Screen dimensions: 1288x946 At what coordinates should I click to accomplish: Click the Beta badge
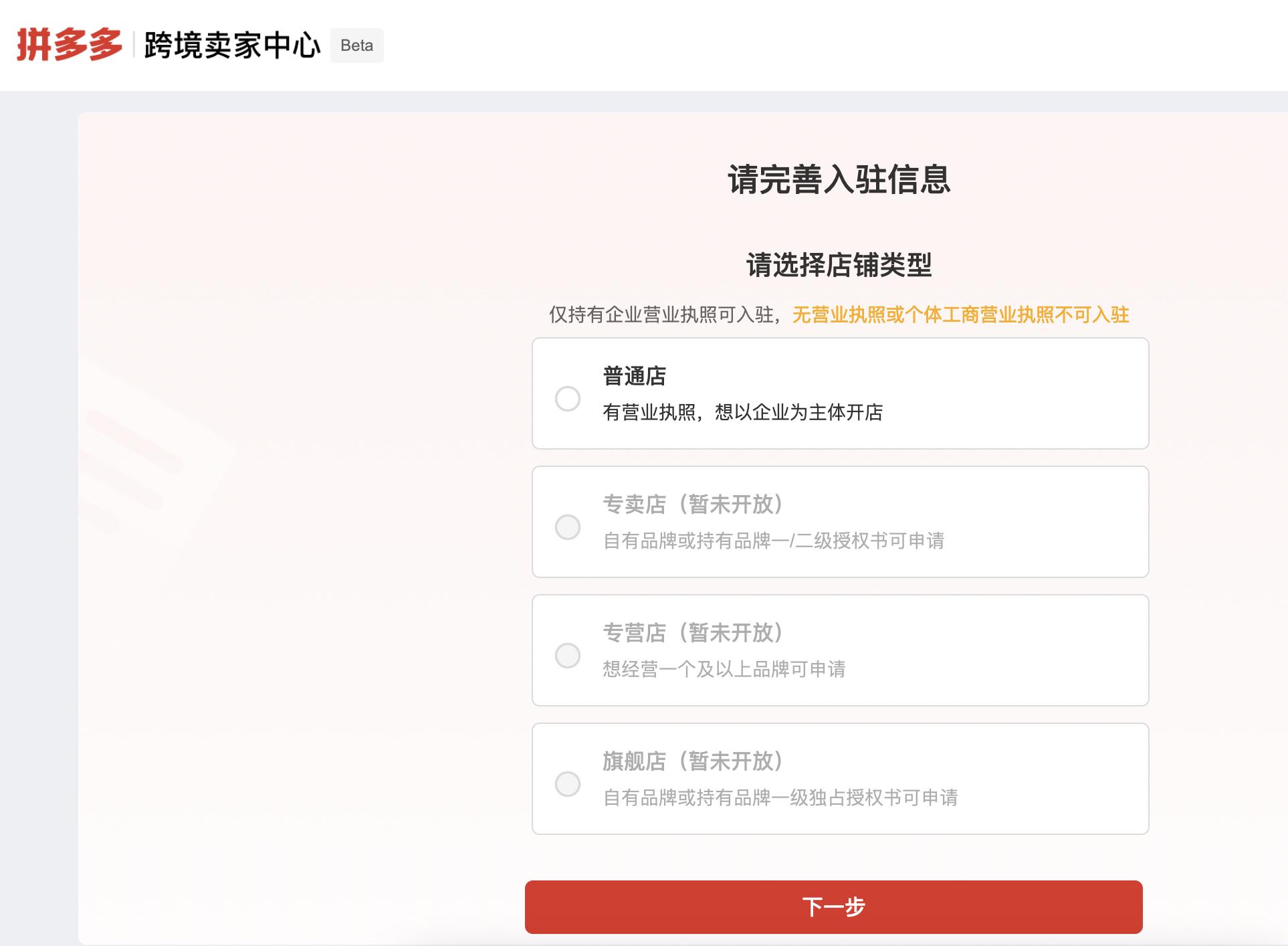(x=356, y=45)
